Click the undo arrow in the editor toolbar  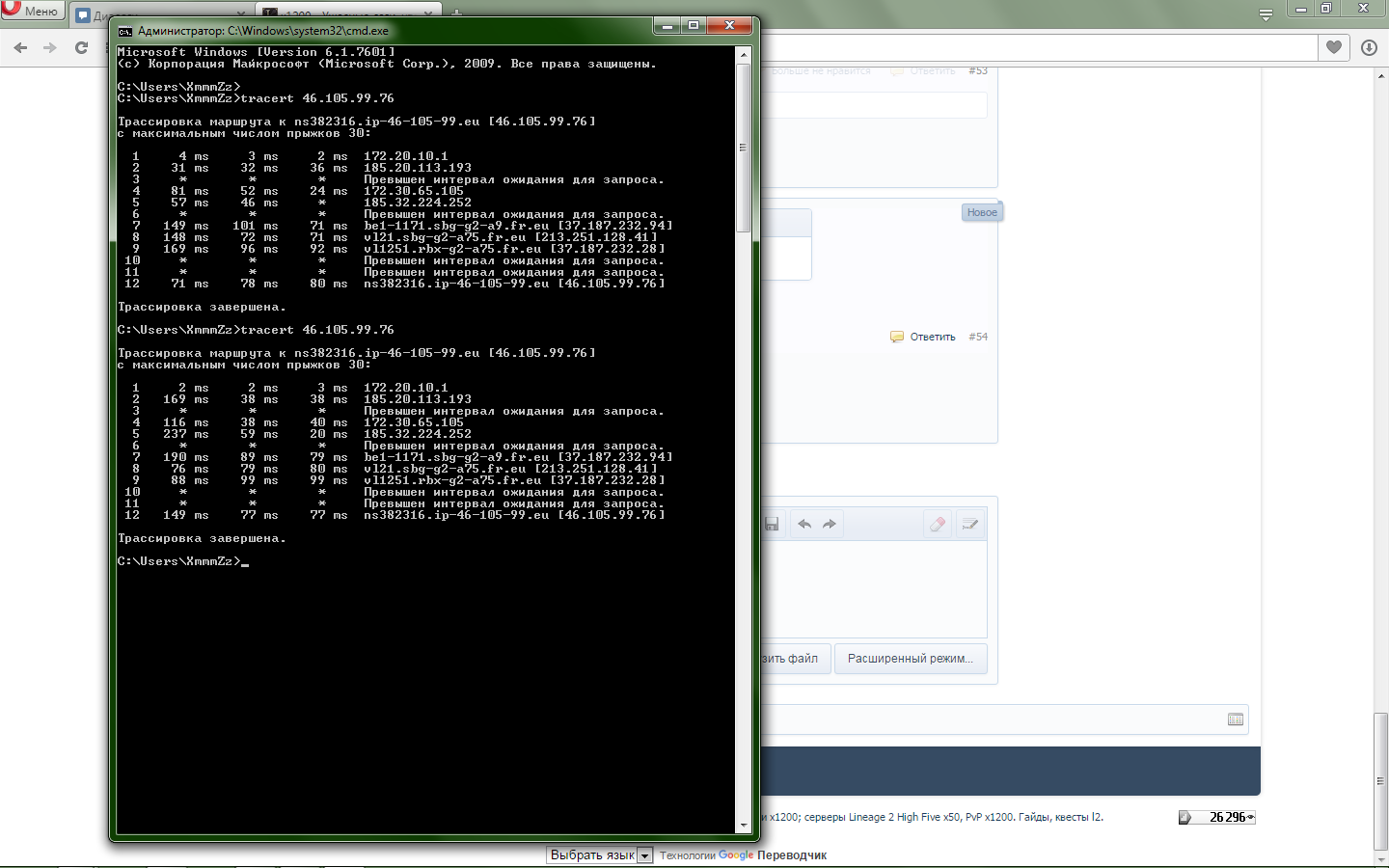pyautogui.click(x=803, y=524)
